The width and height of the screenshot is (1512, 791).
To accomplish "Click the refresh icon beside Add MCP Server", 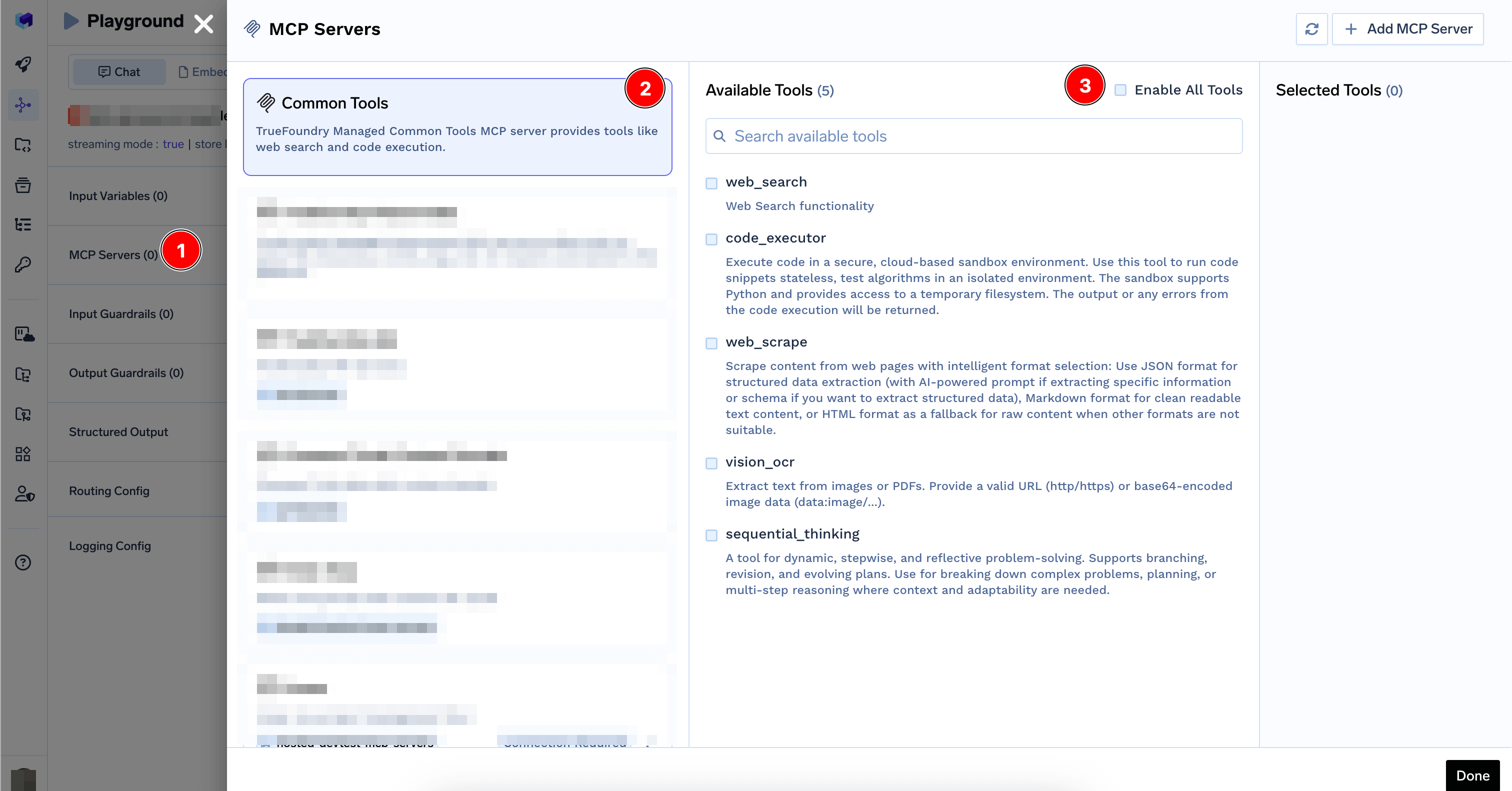I will pos(1312,29).
